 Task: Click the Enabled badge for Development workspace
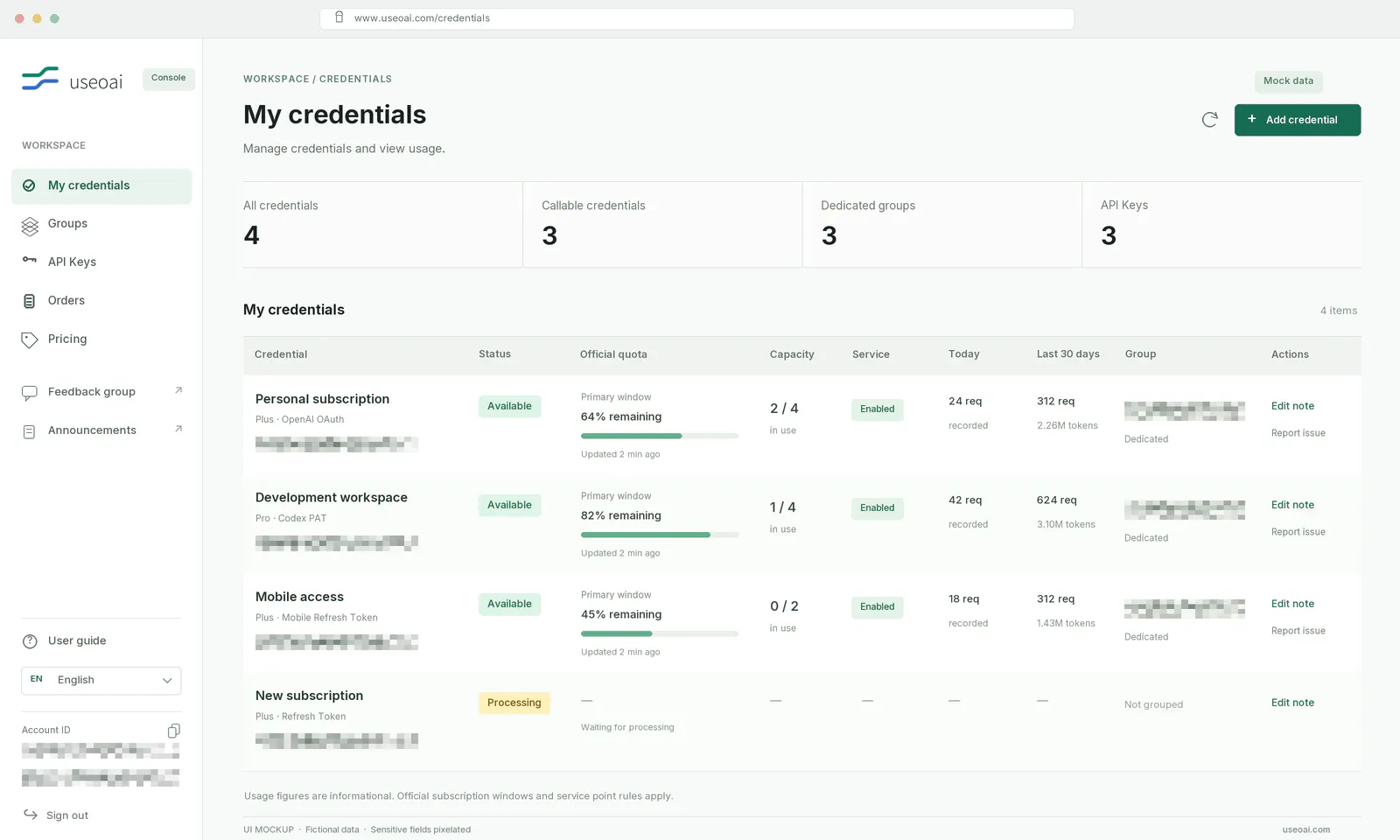click(877, 508)
